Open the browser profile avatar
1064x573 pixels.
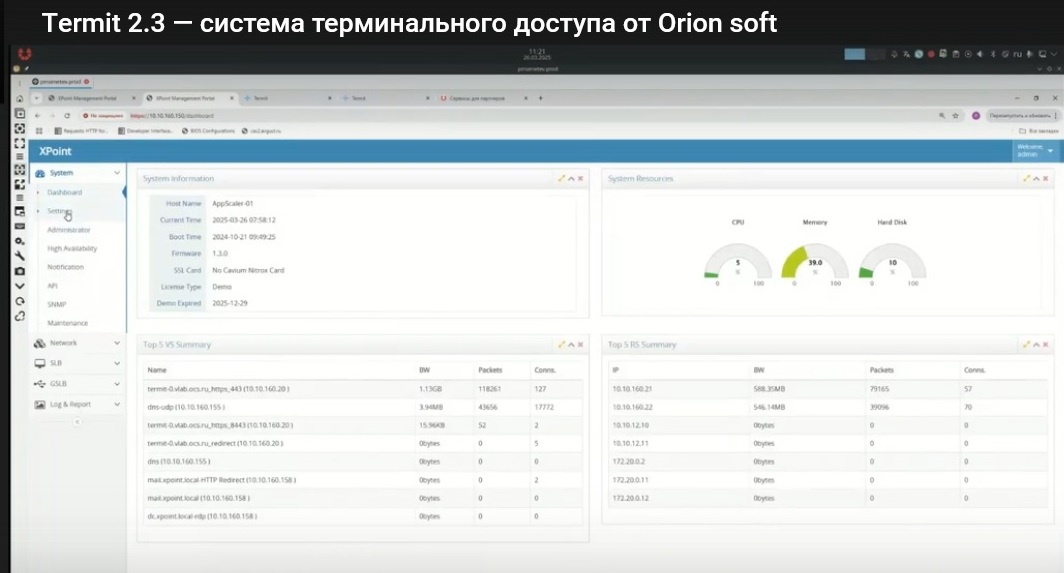(976, 116)
